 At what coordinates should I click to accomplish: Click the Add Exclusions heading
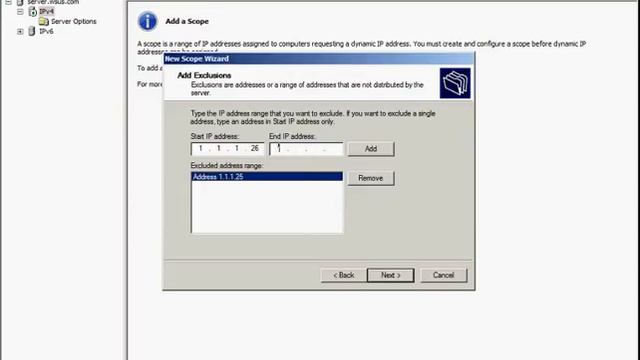coord(204,76)
